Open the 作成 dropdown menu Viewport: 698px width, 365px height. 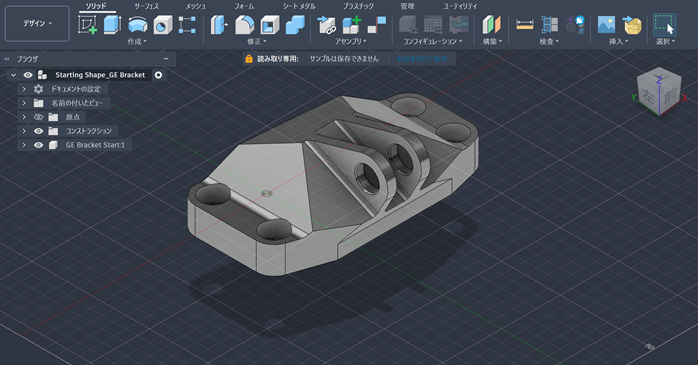pyautogui.click(x=137, y=41)
